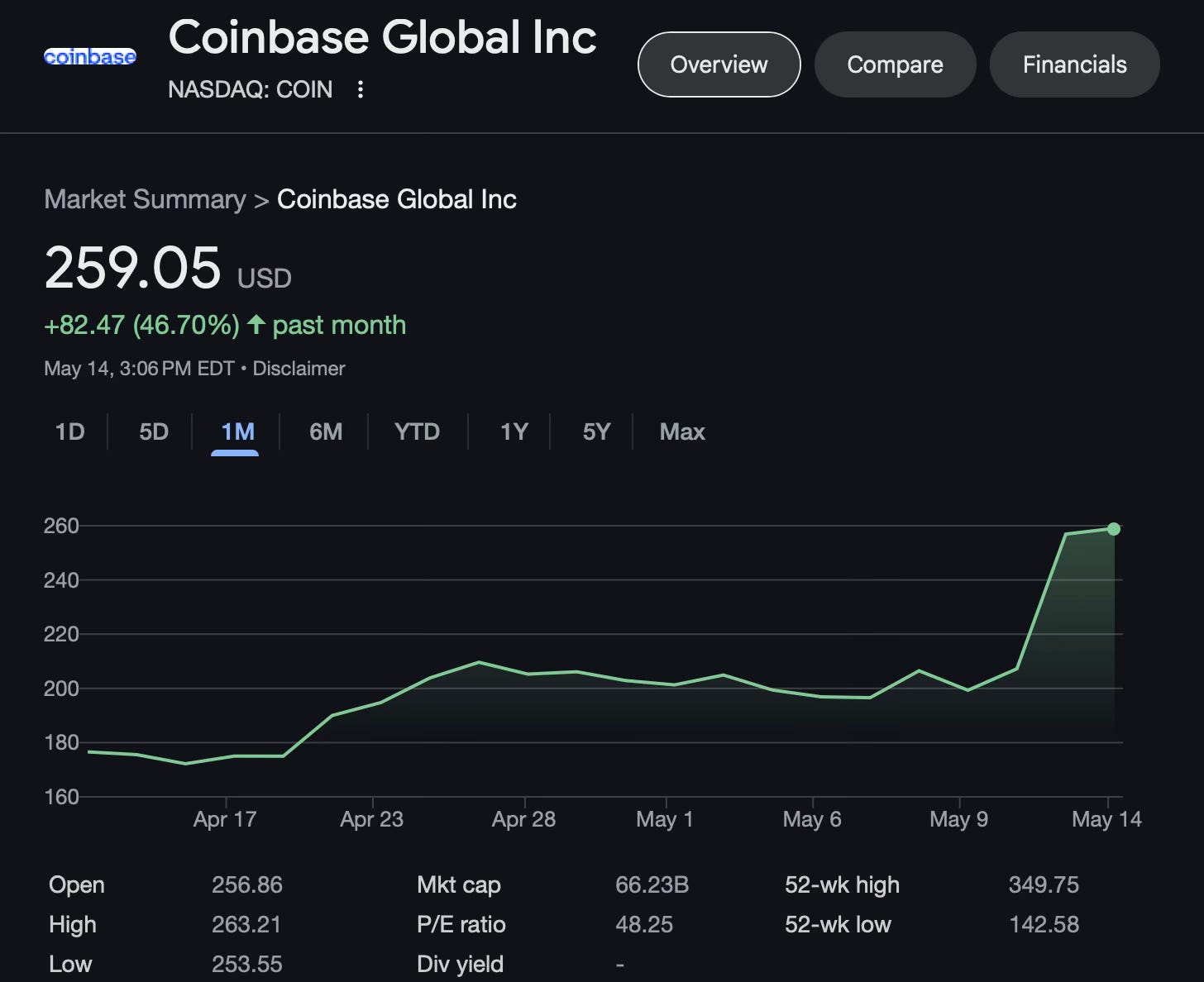This screenshot has width=1204, height=982.
Task: Click the green endpoint dot on chart
Action: click(x=1114, y=529)
